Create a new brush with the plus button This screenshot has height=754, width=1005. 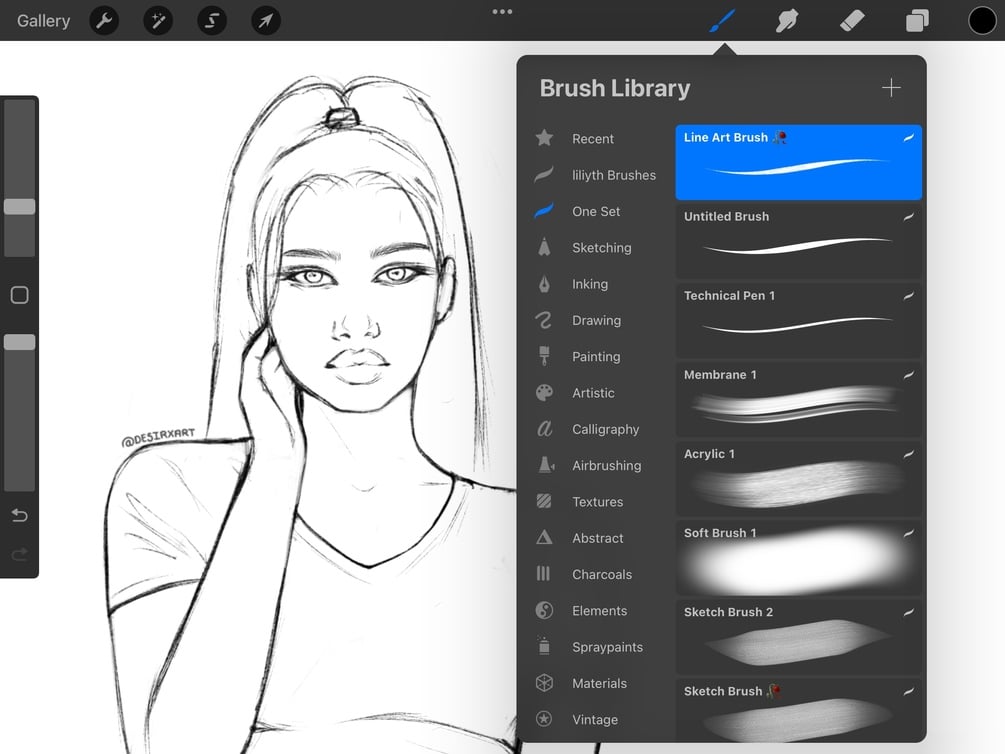(890, 87)
